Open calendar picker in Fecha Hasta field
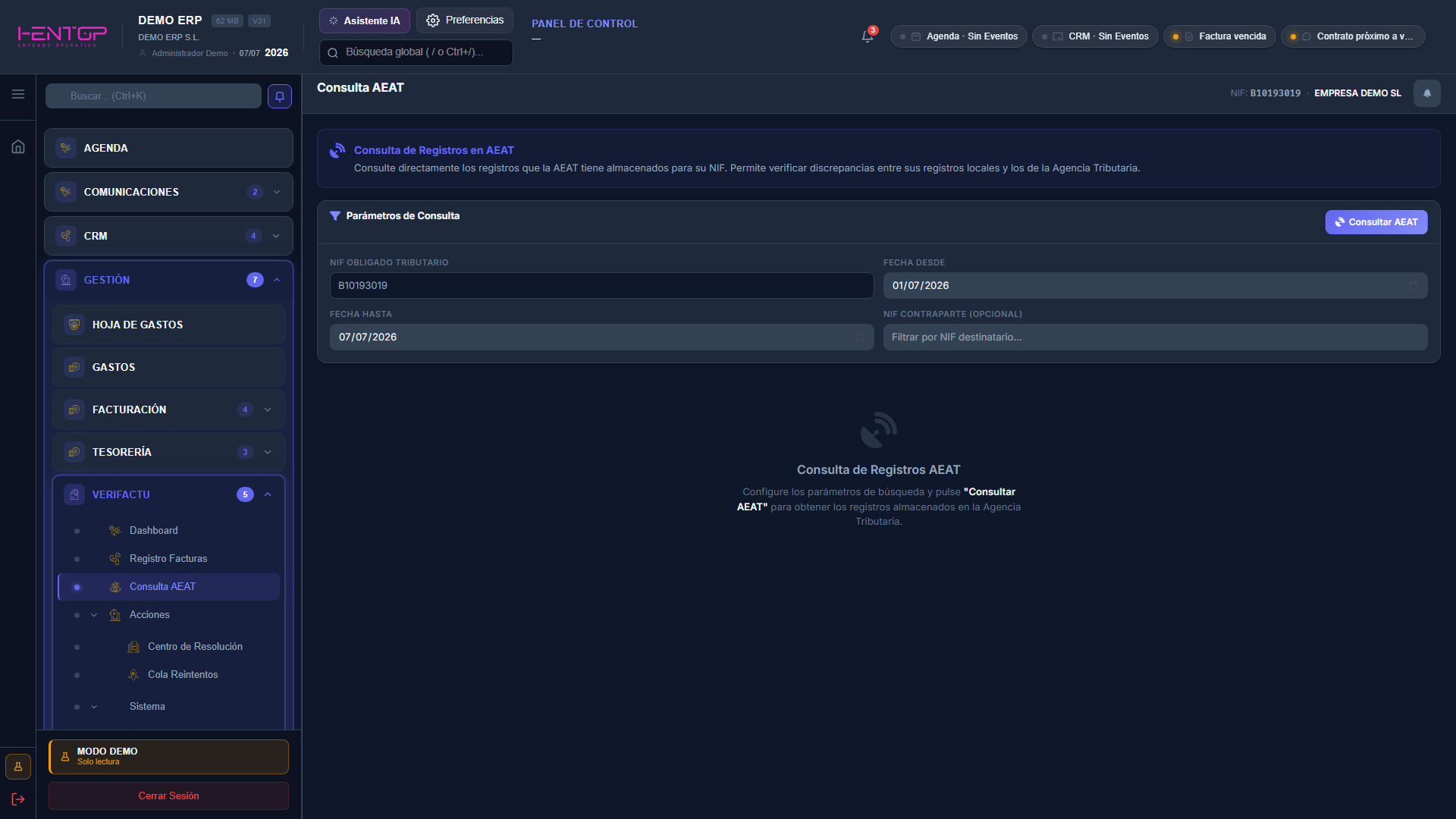The height and width of the screenshot is (819, 1456). [859, 337]
